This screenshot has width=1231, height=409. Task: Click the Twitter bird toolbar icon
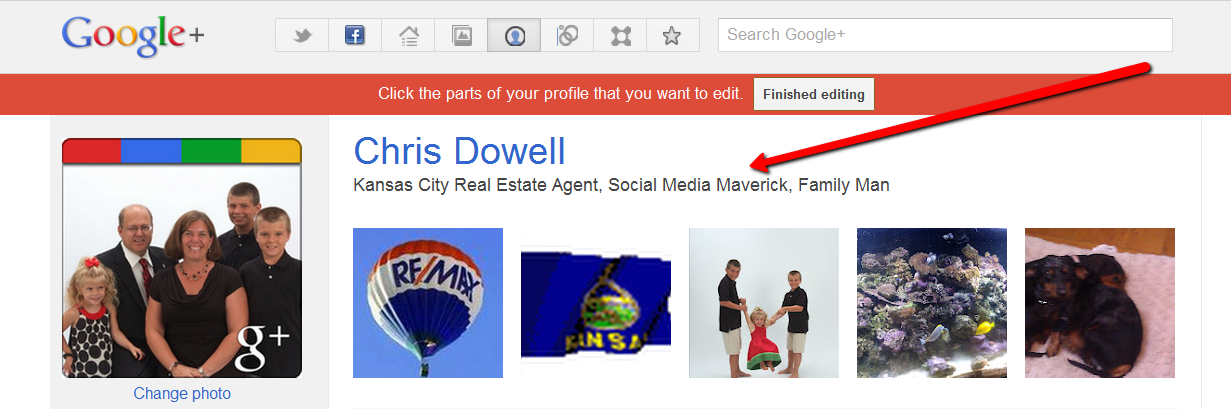point(302,36)
